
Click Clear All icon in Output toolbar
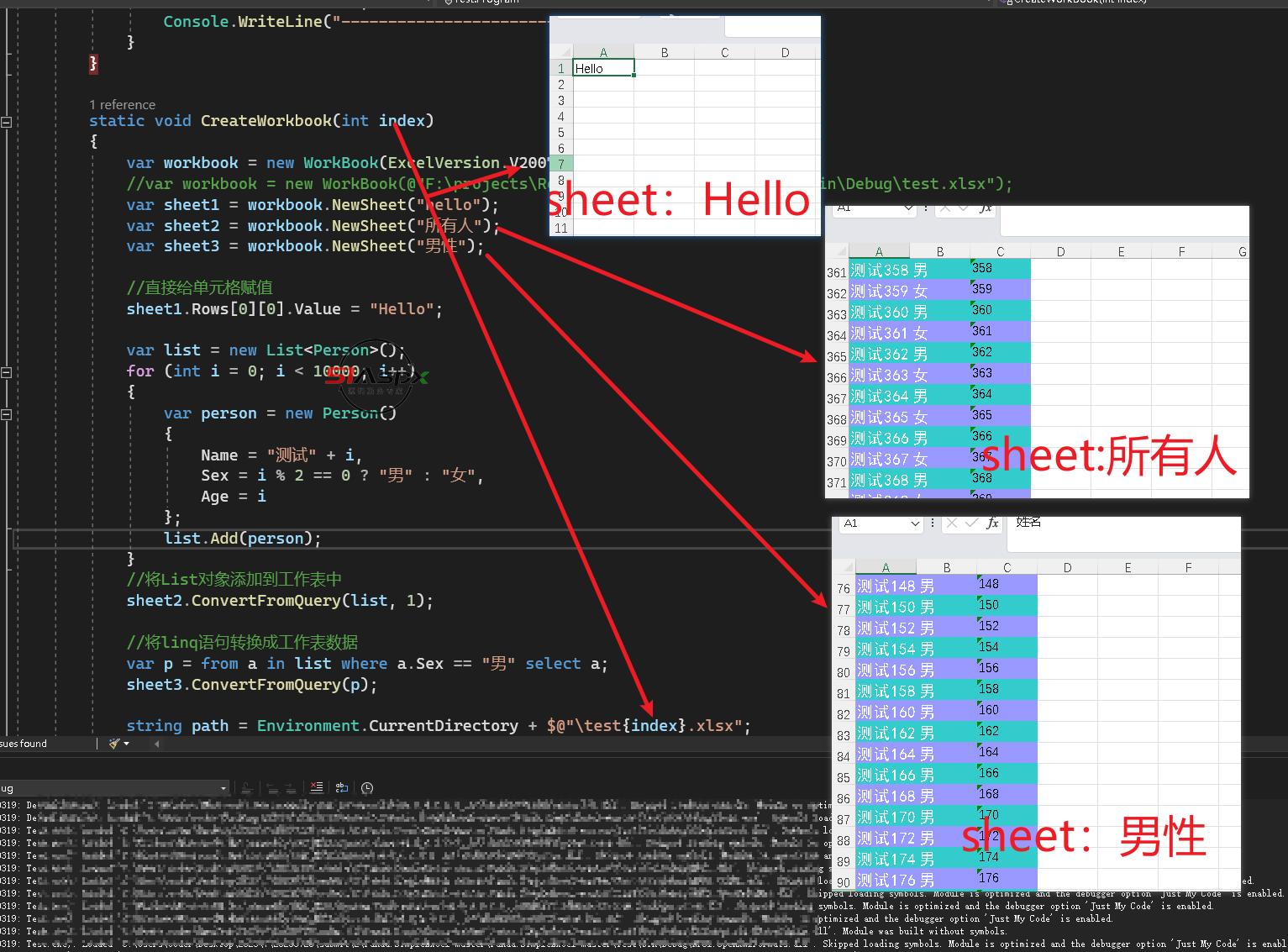(x=316, y=787)
